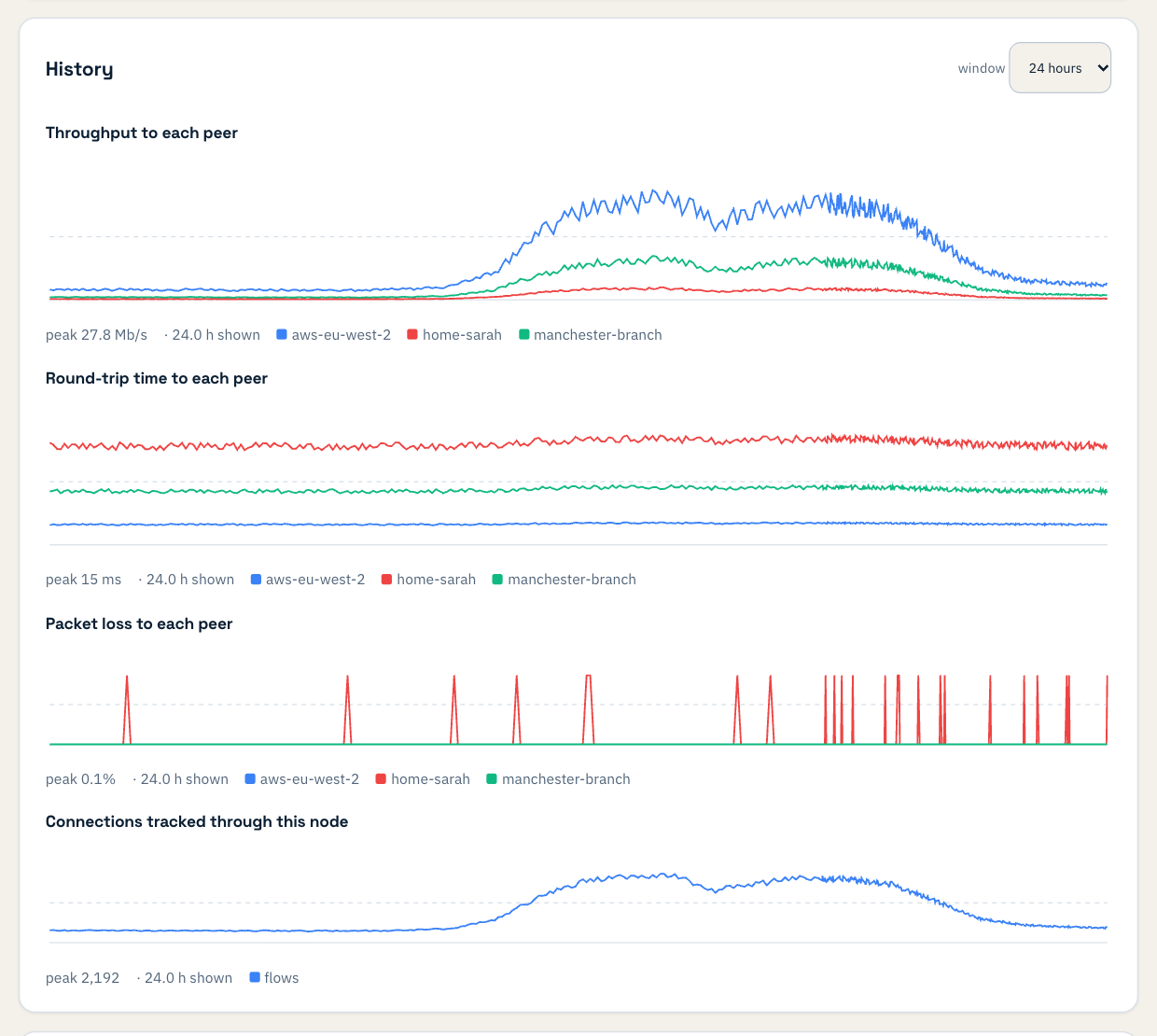Select manchester-branch label in Throughput legend
Screen dimensions: 1157x1036
point(598,335)
